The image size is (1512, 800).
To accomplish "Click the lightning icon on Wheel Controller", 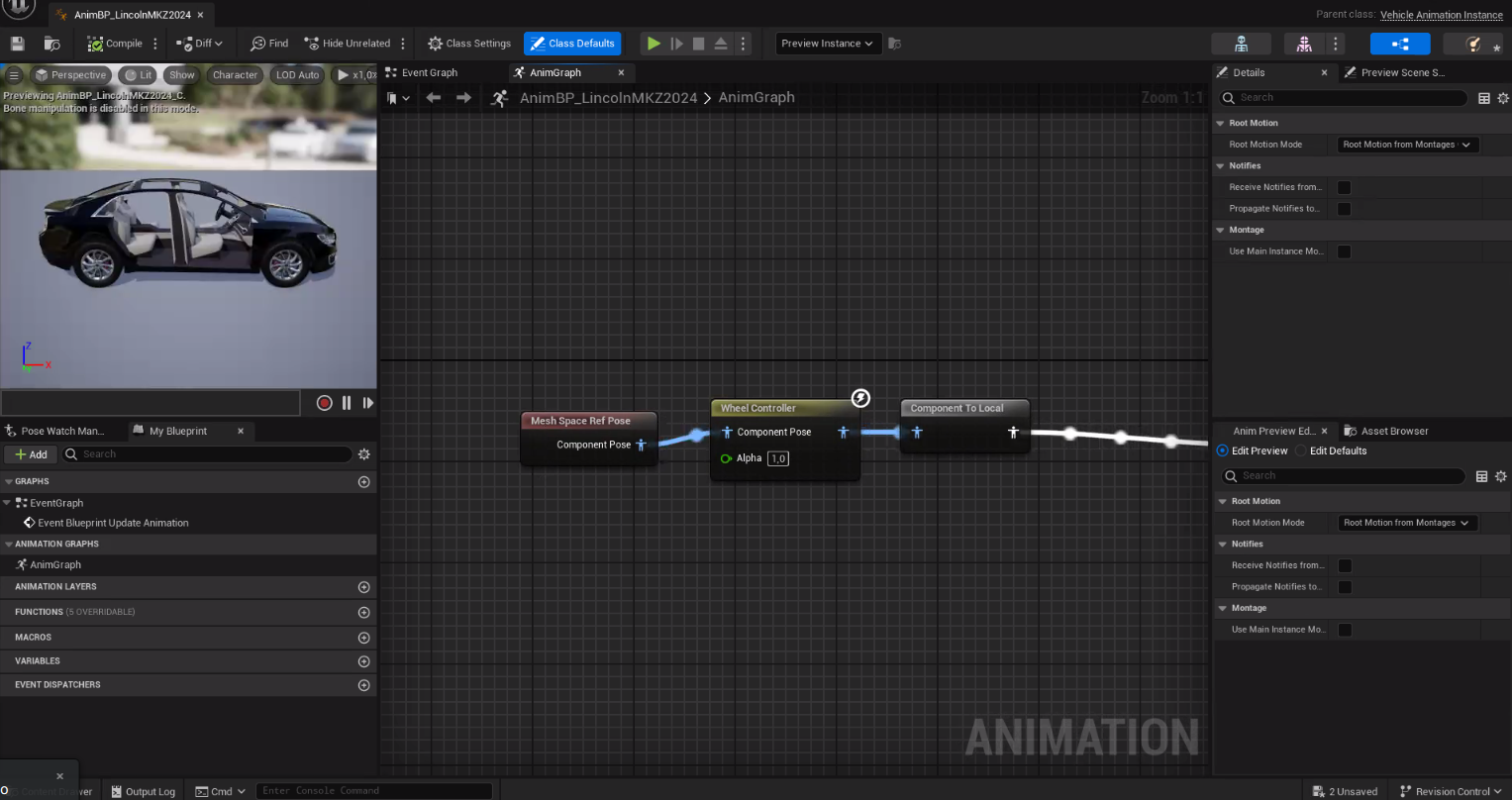I will point(860,398).
